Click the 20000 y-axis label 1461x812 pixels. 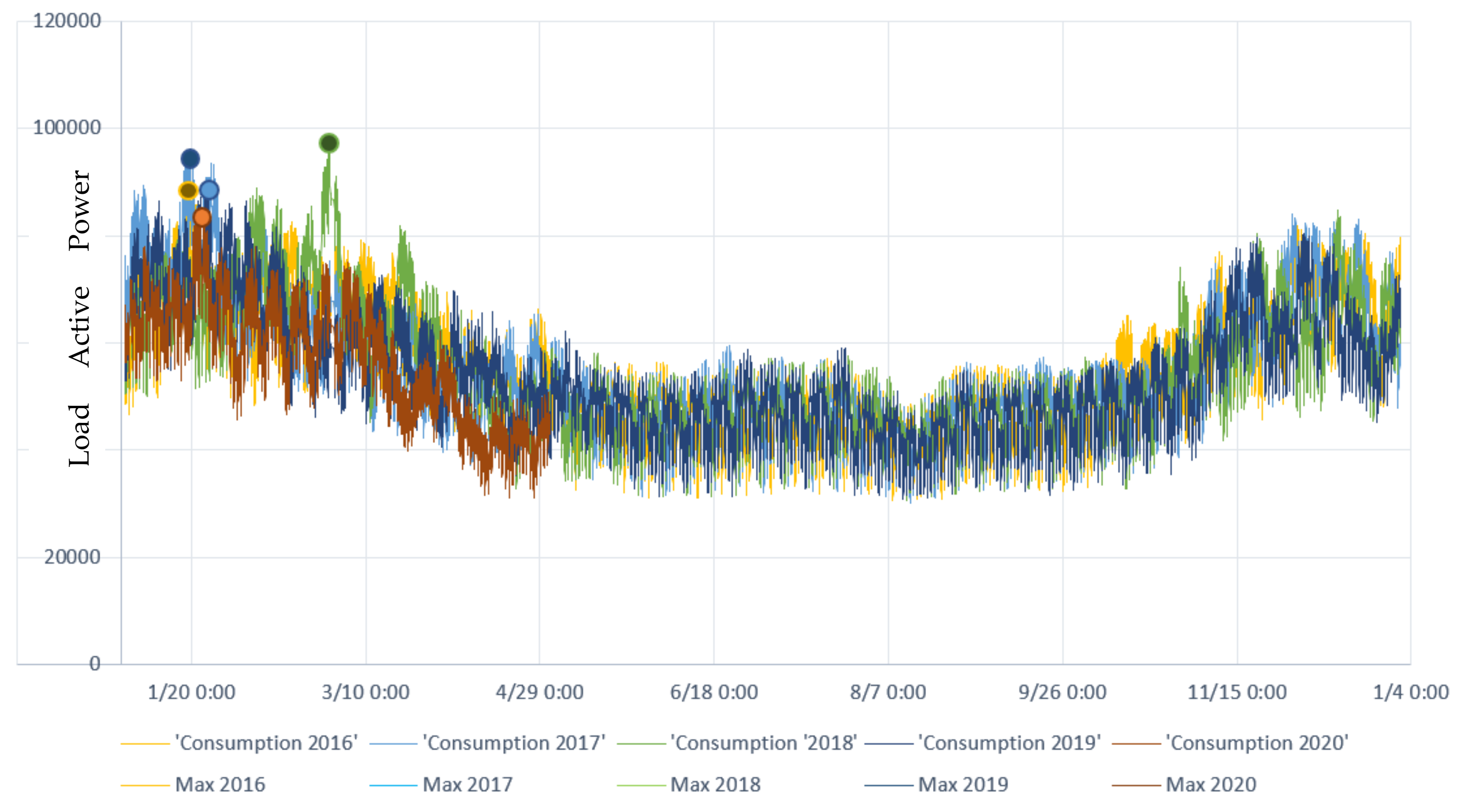72,557
